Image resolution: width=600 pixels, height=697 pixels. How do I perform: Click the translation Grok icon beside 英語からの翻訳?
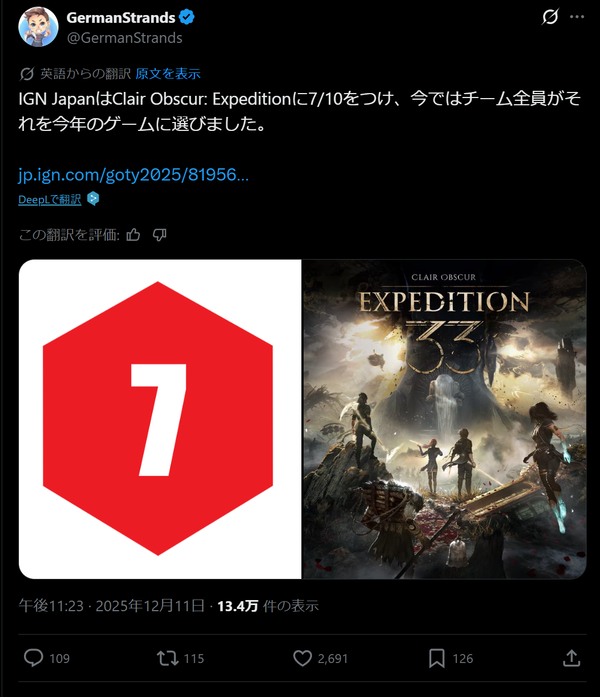[27, 74]
